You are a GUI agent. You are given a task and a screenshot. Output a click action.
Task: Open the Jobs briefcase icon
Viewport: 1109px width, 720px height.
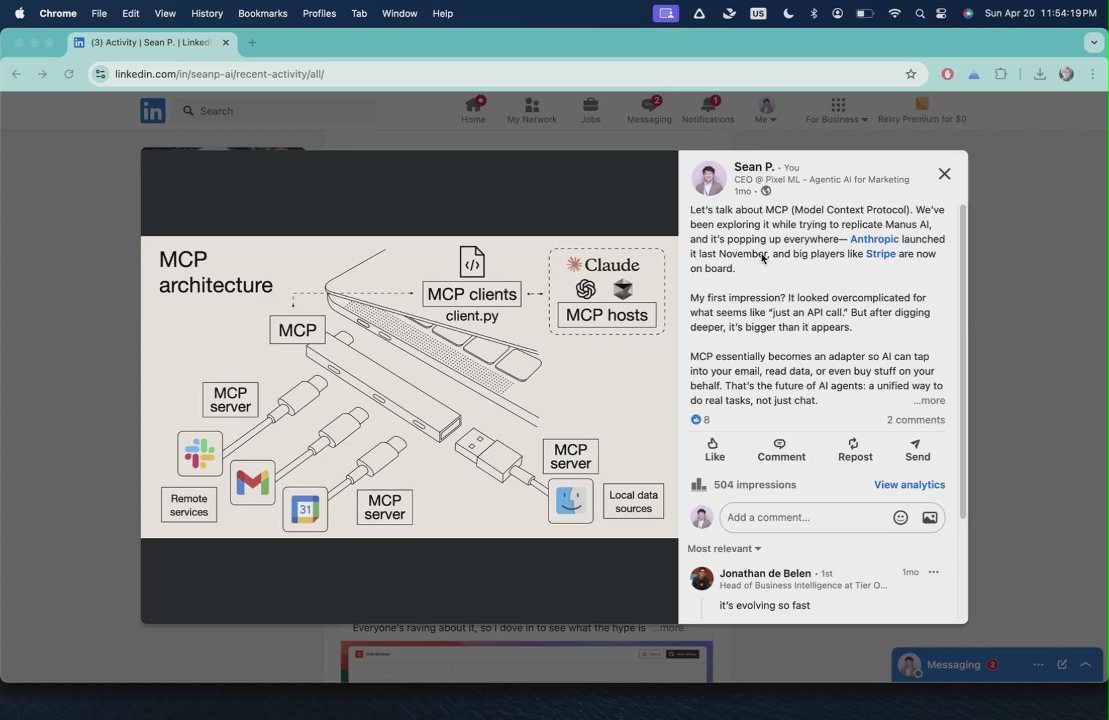click(x=591, y=110)
